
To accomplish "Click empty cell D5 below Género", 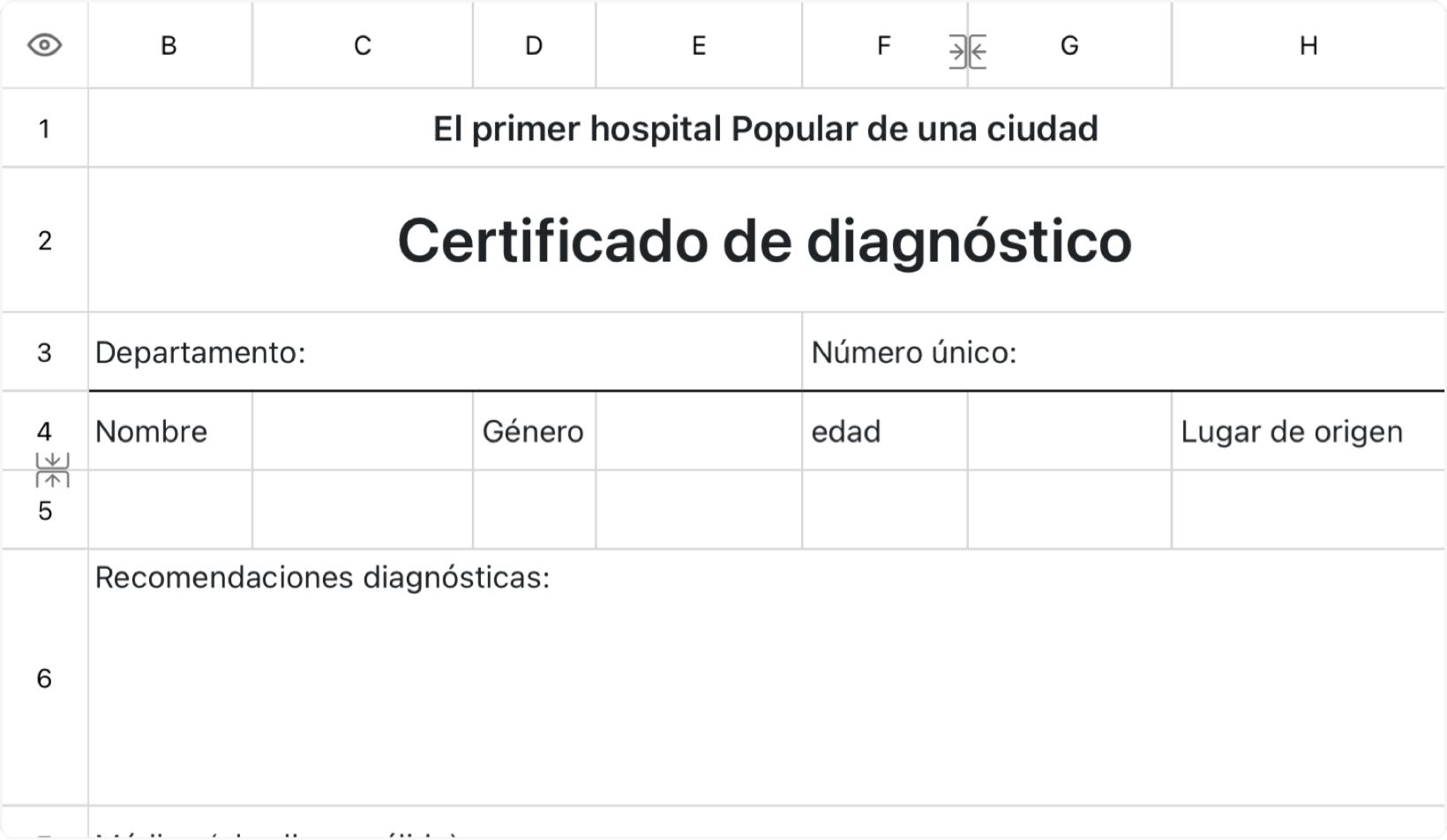I will pos(534,510).
